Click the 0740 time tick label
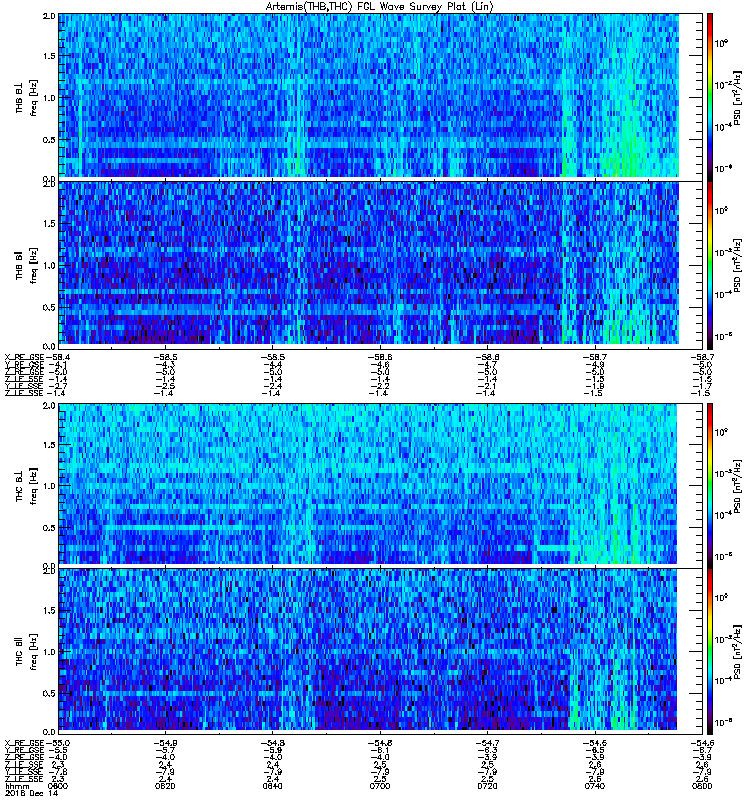Viewport: 750px width, 800px height. point(594,786)
